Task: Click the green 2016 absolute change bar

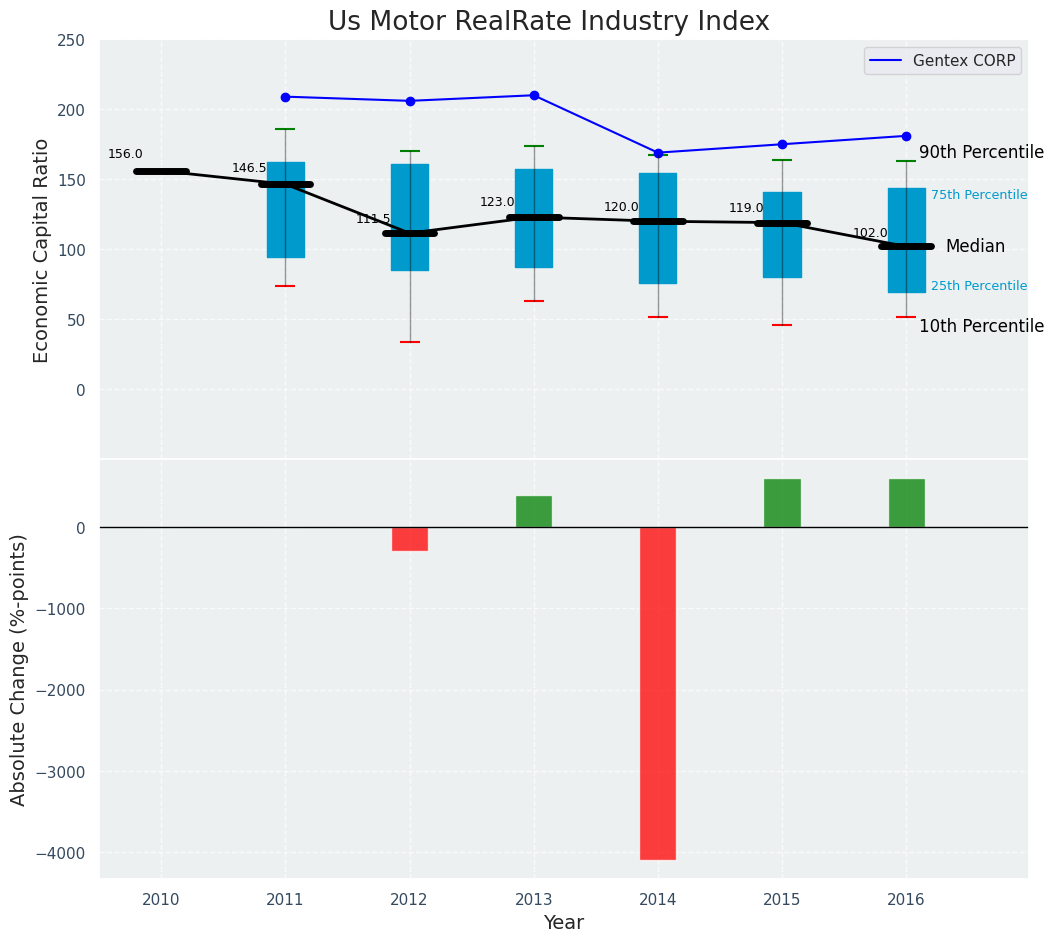Action: tap(906, 503)
